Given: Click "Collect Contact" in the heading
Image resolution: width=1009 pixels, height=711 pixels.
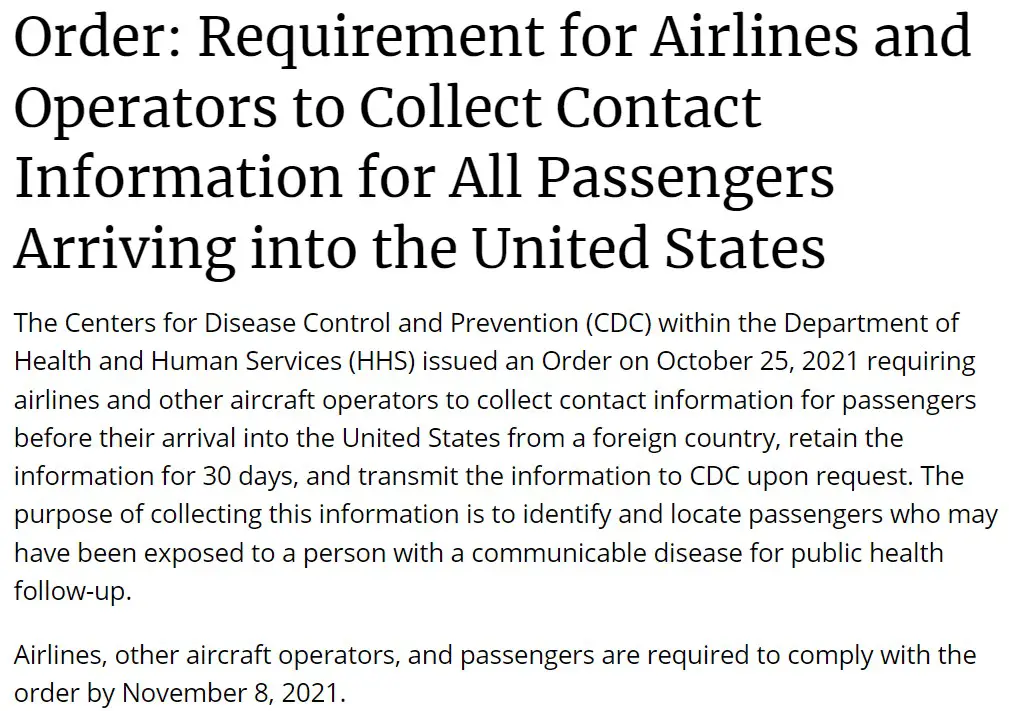Looking at the screenshot, I should [560, 107].
